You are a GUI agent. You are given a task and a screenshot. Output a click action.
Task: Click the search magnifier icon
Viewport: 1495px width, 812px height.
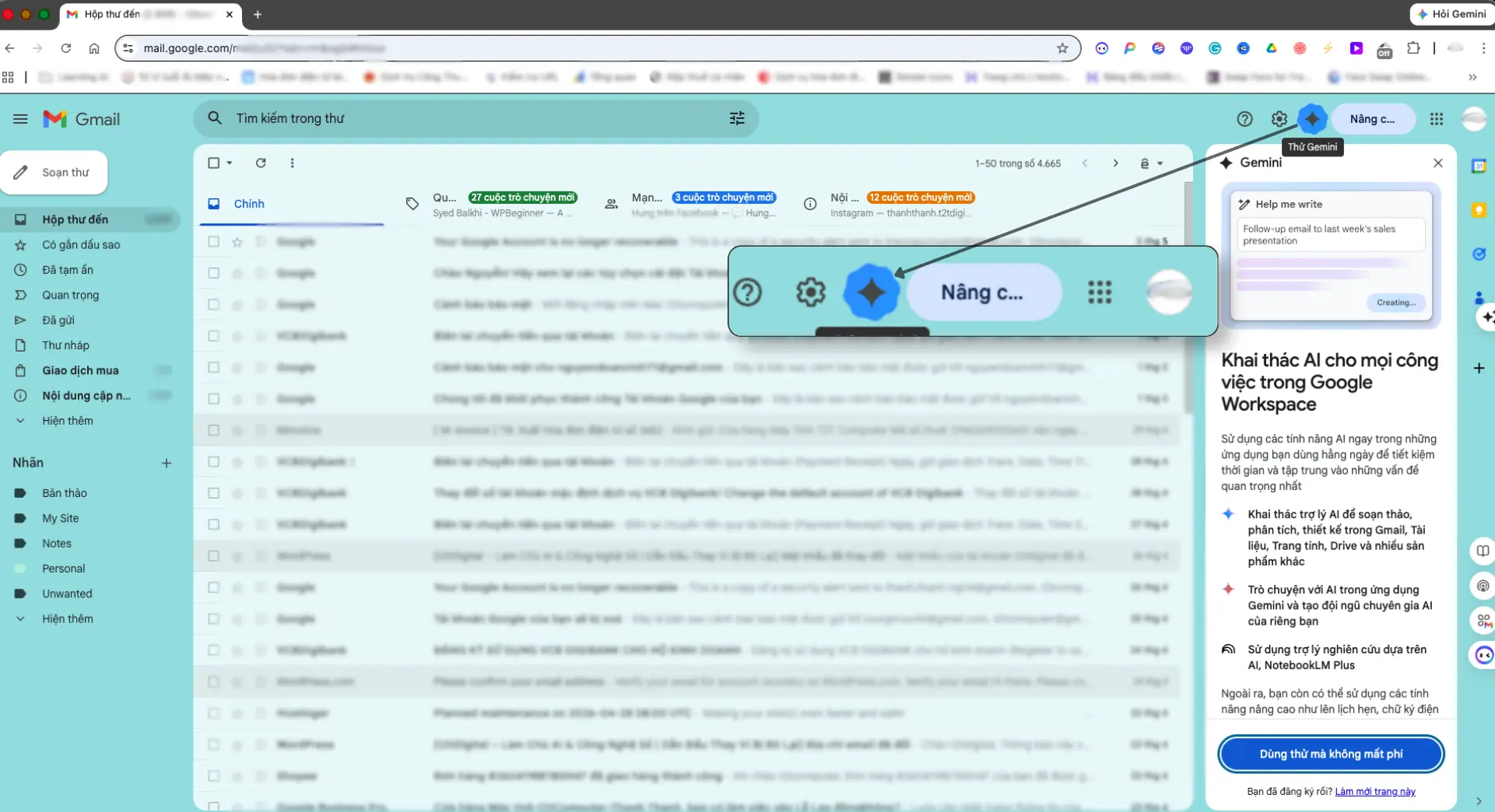[215, 118]
